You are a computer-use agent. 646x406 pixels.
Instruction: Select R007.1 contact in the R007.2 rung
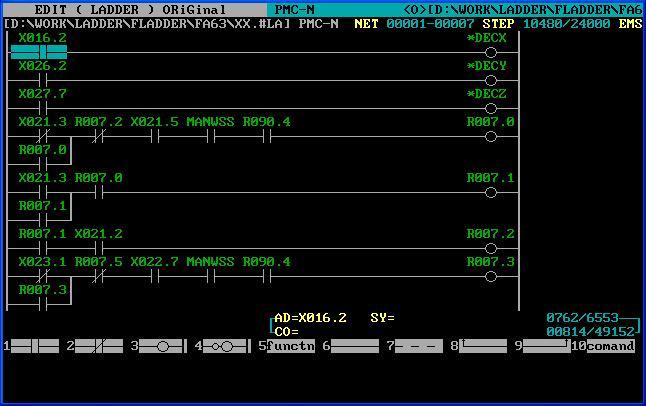[43, 249]
